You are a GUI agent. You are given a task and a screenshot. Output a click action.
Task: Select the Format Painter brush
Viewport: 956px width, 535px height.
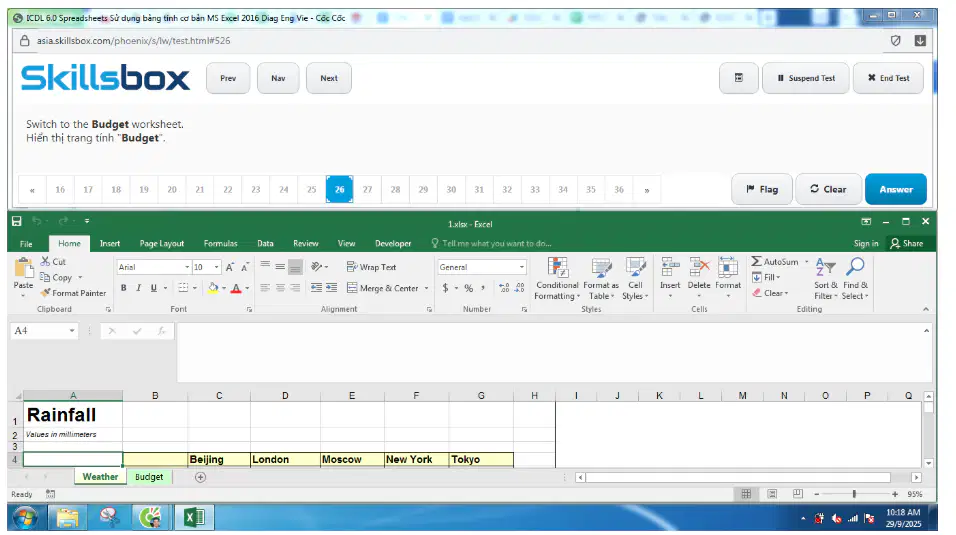pyautogui.click(x=45, y=293)
